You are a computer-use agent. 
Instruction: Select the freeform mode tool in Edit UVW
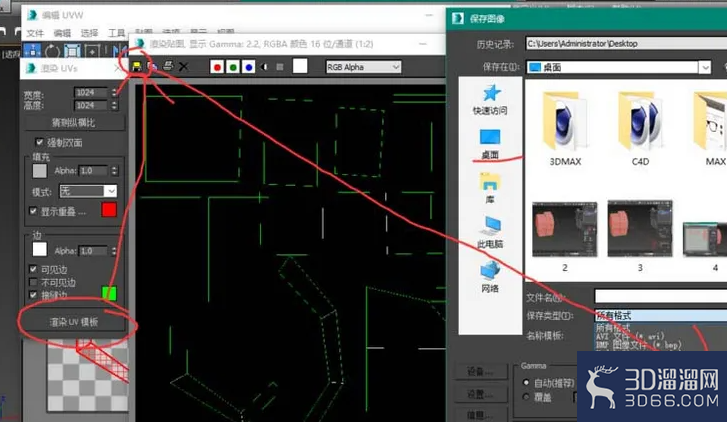coord(92,51)
